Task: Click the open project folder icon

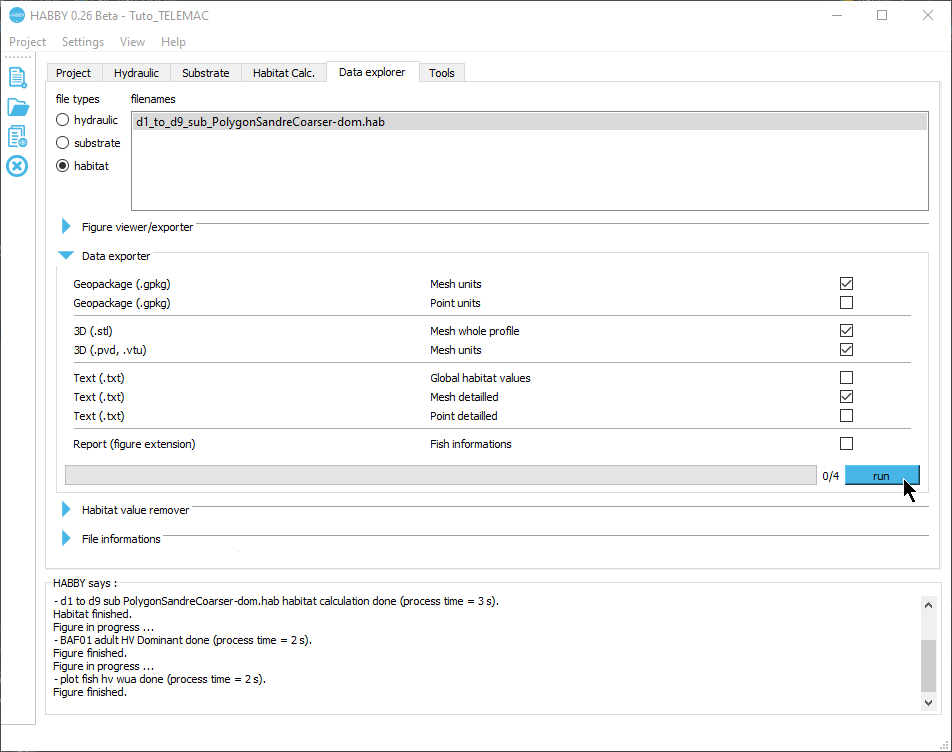Action: tap(17, 107)
